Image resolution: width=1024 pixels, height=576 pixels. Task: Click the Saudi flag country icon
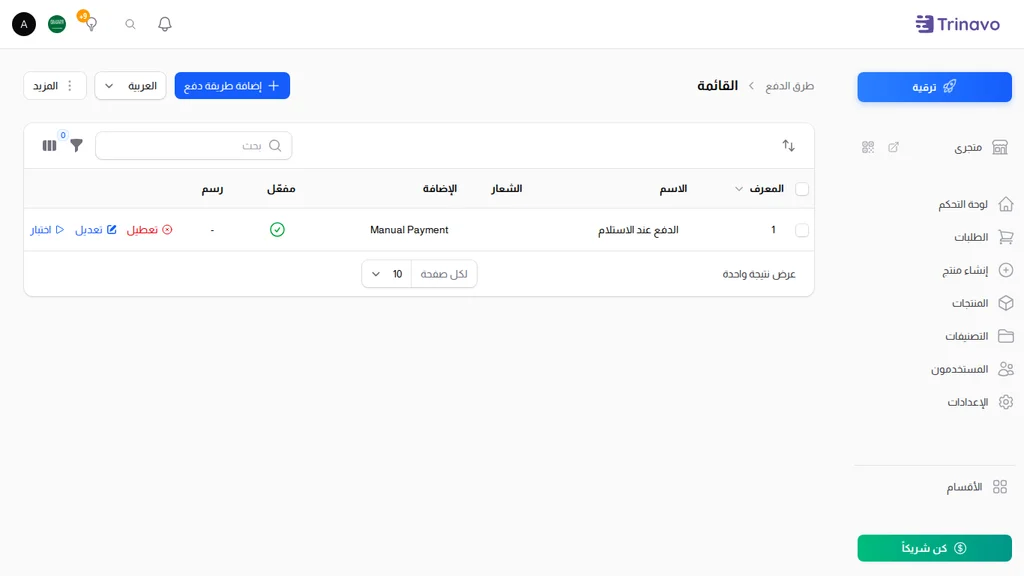tap(57, 24)
